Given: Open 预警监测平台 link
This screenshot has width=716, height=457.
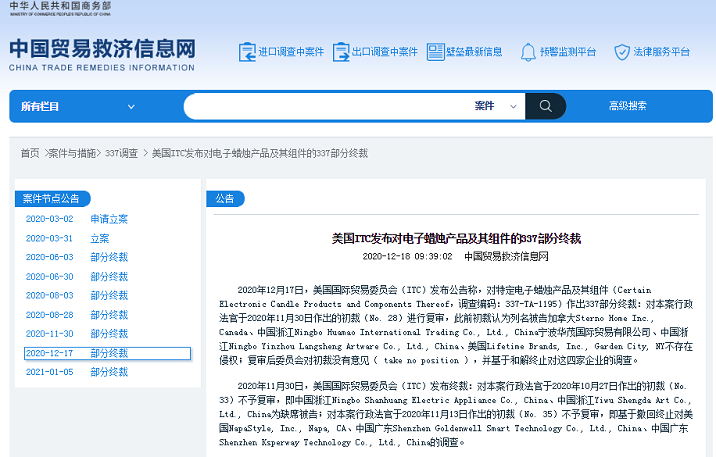Looking at the screenshot, I should pos(568,52).
